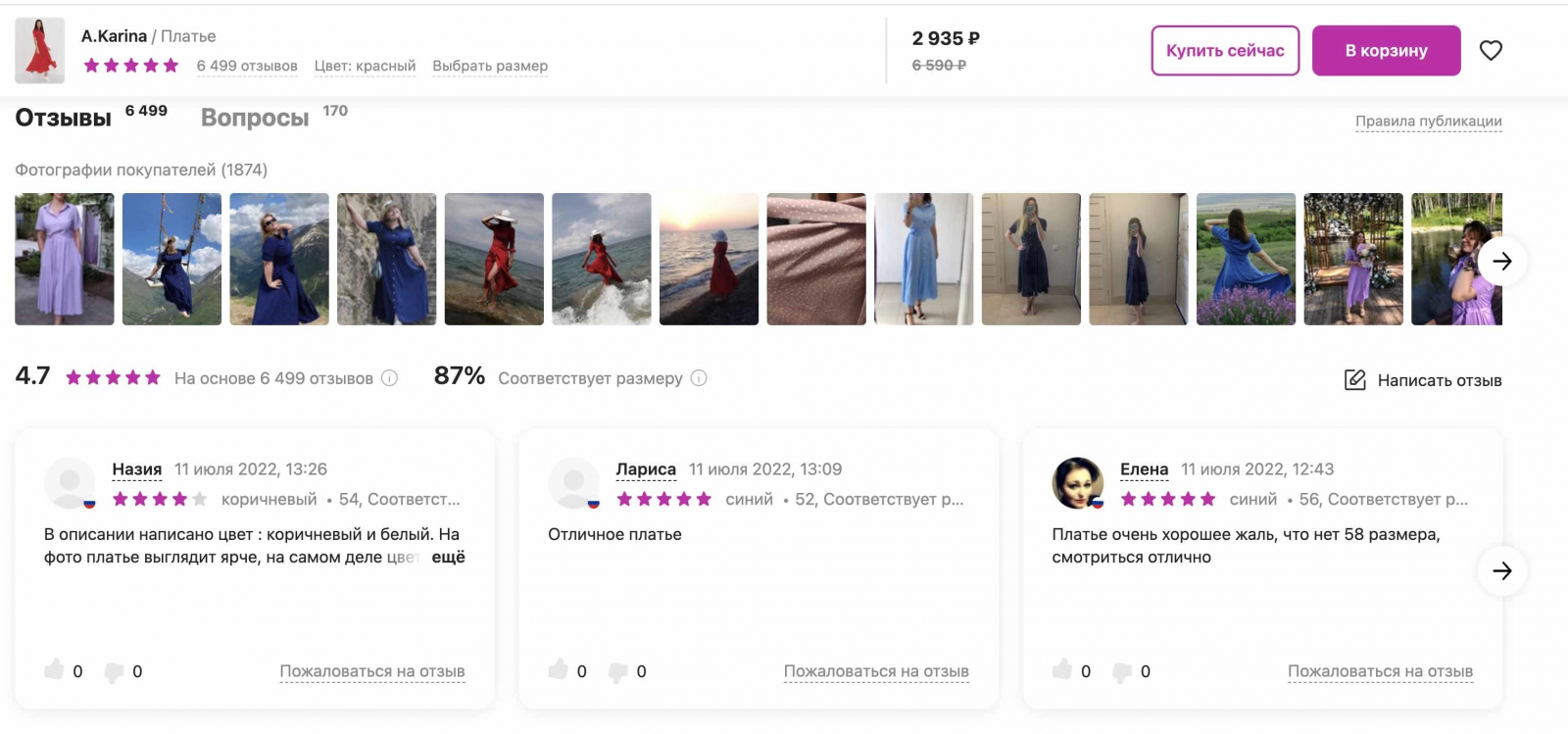The height and width of the screenshot is (734, 1568).
Task: Like Елена's review with thumbs up
Action: (1062, 669)
